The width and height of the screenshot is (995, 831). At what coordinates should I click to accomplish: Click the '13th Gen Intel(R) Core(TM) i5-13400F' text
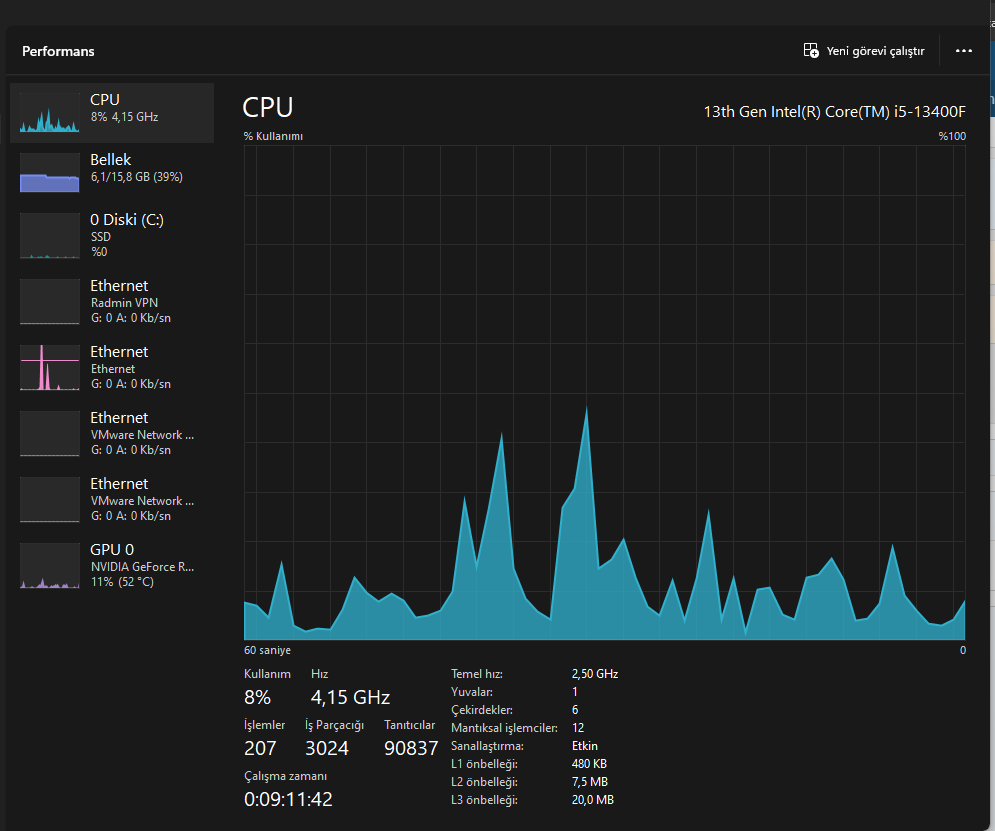[834, 112]
